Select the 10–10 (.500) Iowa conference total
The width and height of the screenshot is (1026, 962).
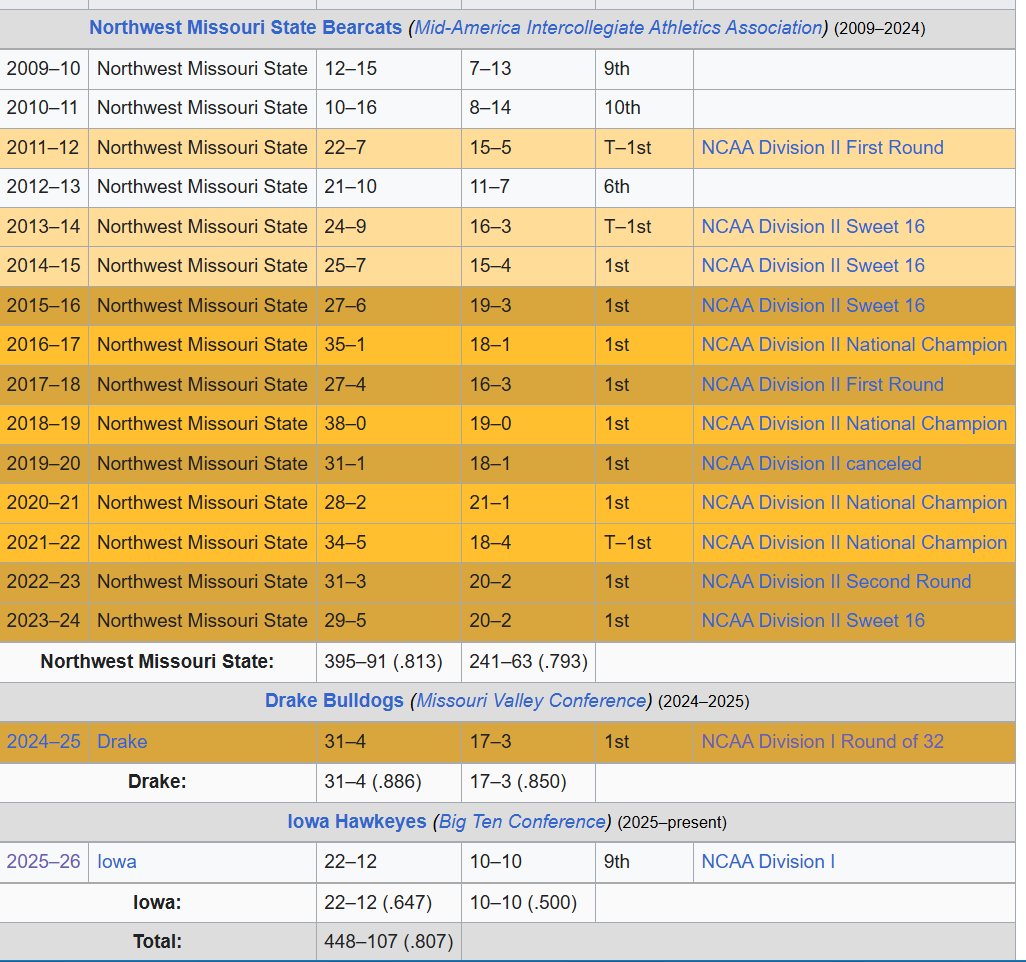click(x=528, y=902)
